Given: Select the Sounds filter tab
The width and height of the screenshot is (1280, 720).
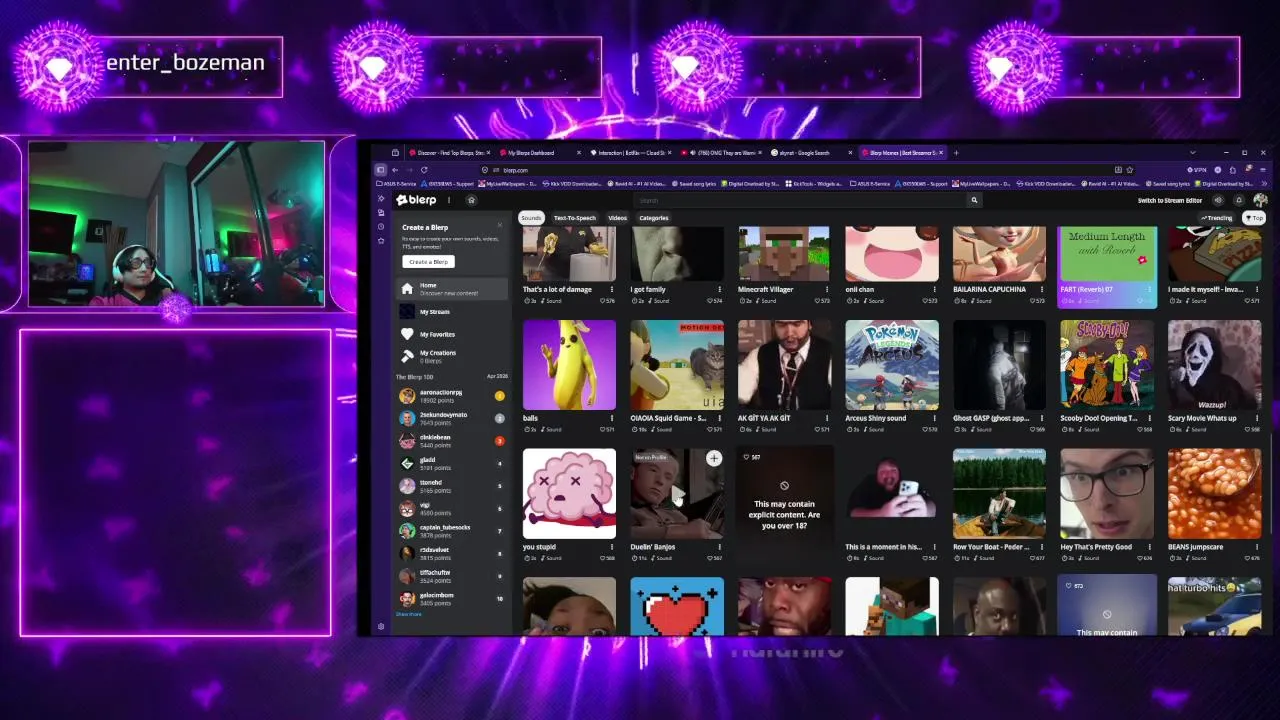Looking at the screenshot, I should pyautogui.click(x=531, y=218).
